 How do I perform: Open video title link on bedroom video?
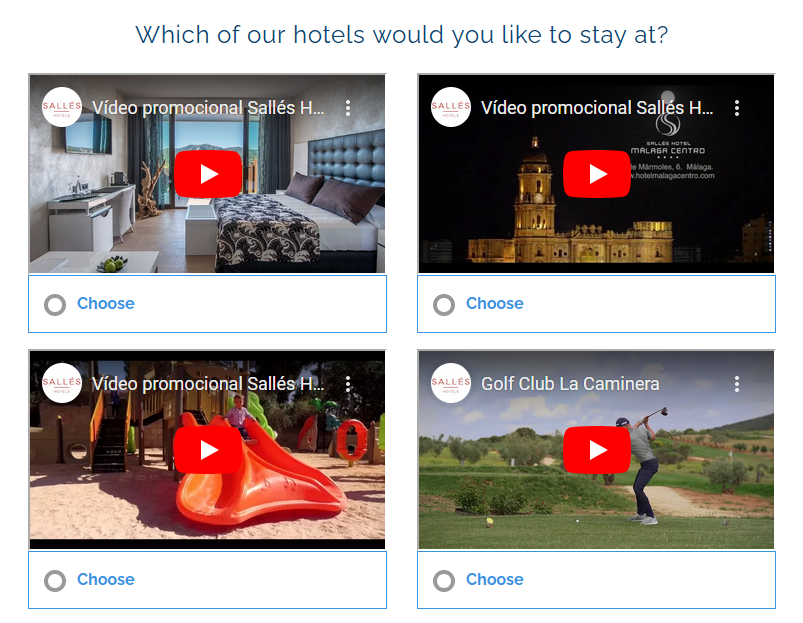click(x=208, y=108)
